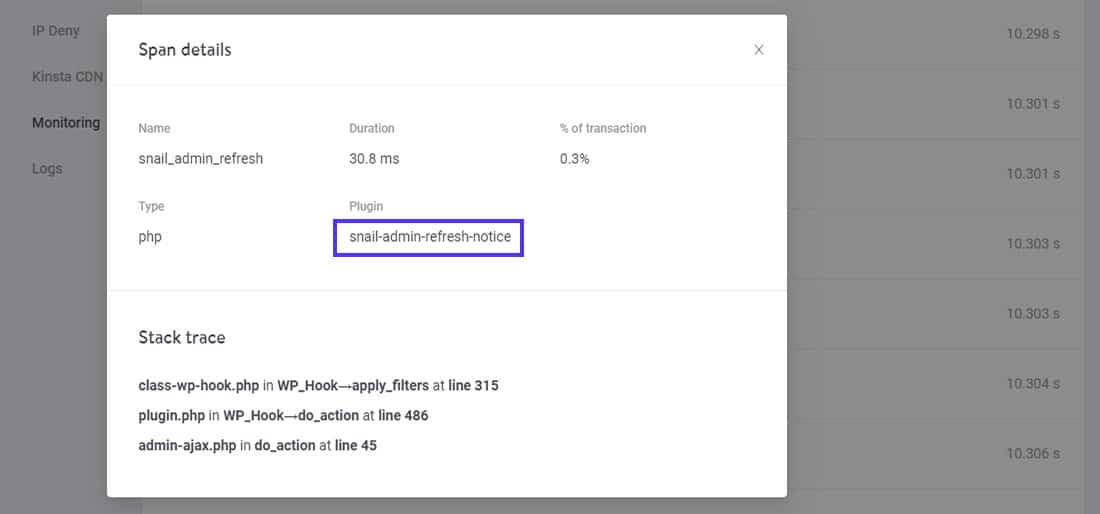The image size is (1100, 514).
Task: Go to Kinsta CDN section
Action: [67, 76]
